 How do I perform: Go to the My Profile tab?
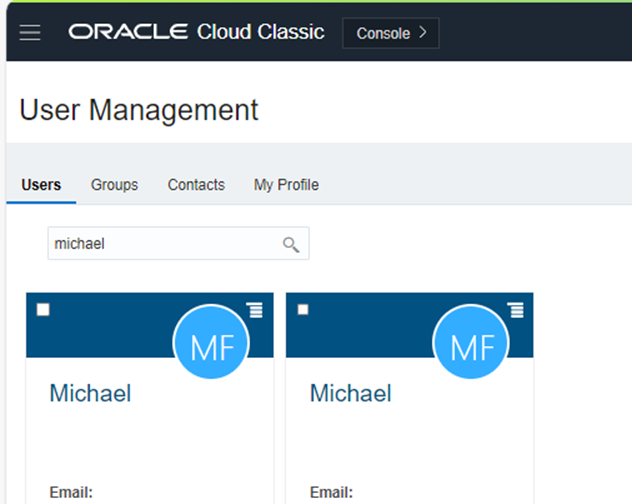[286, 185]
